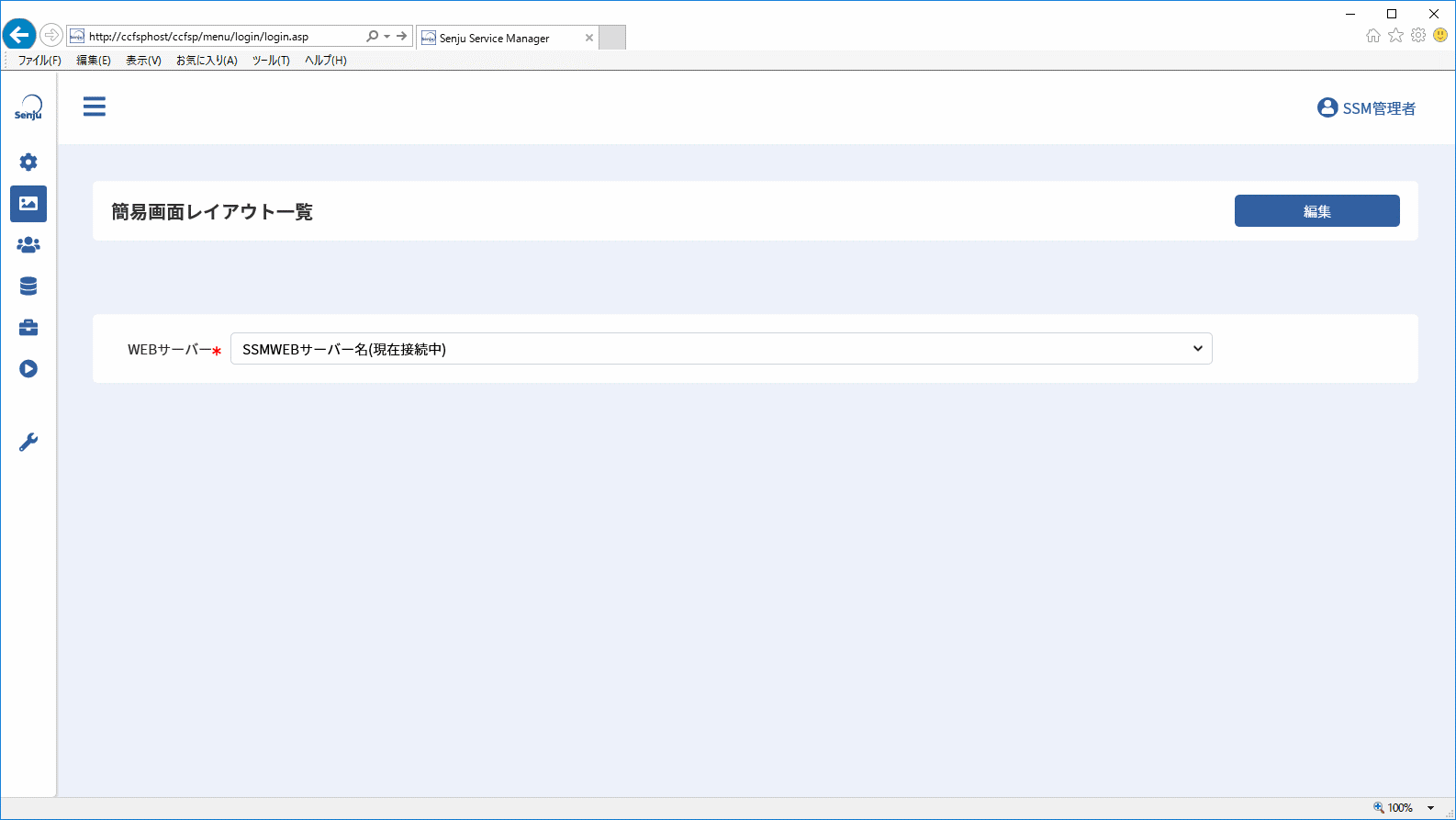Open the gear settings sidebar icon
Viewport: 1456px width, 820px height.
[28, 163]
